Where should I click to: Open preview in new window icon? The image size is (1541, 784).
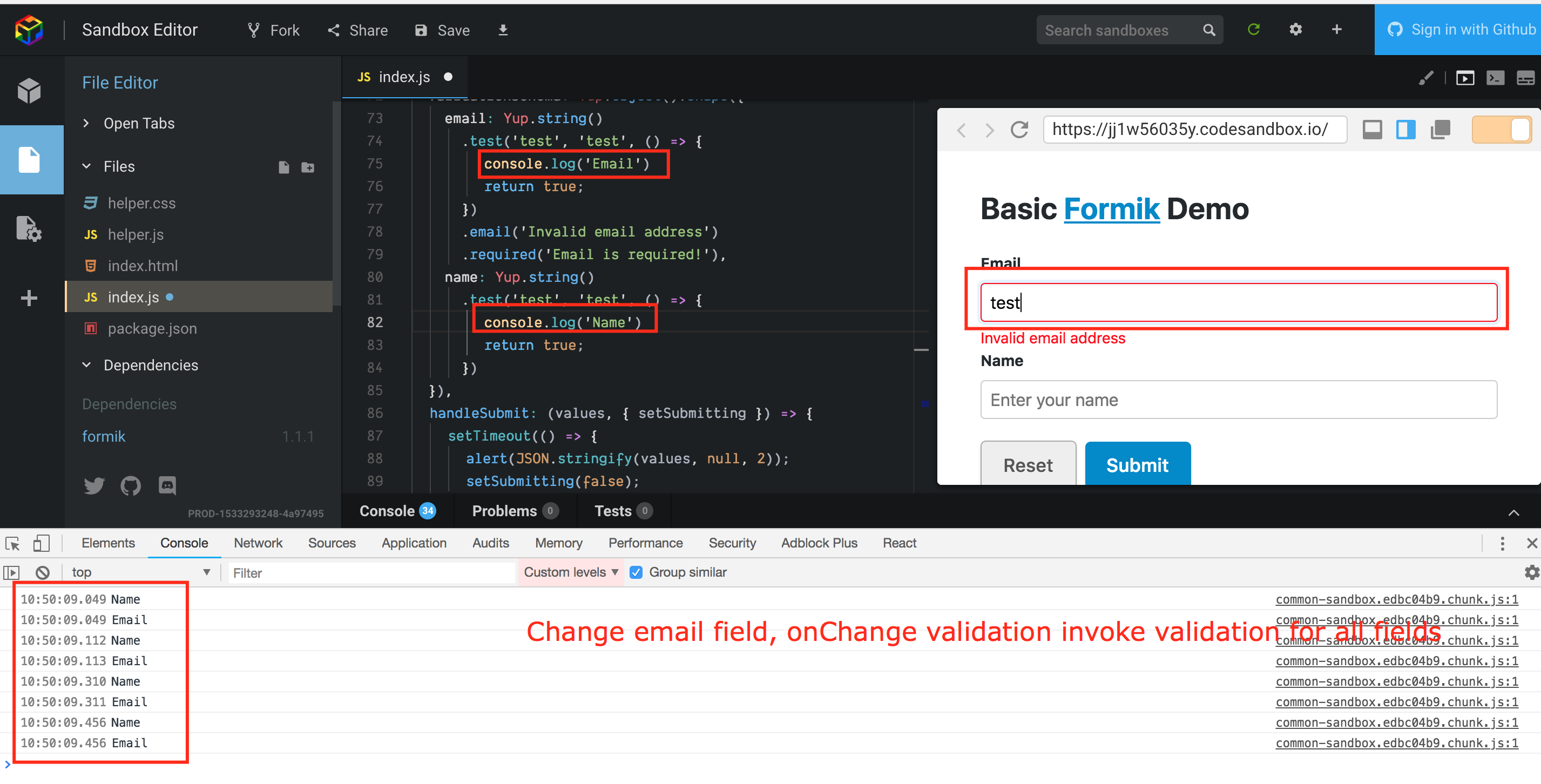(x=1441, y=129)
